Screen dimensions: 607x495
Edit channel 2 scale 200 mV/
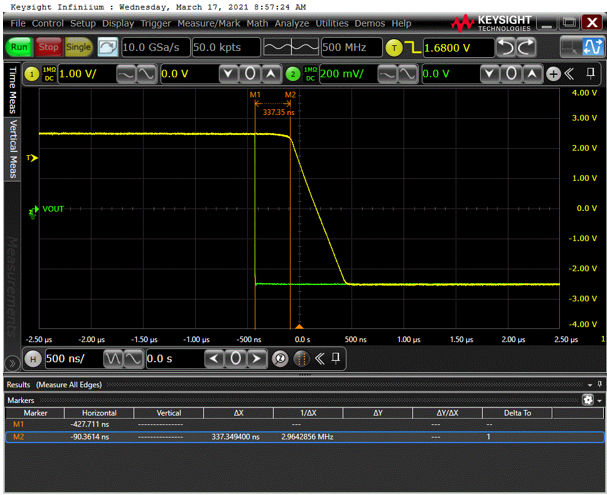point(348,74)
